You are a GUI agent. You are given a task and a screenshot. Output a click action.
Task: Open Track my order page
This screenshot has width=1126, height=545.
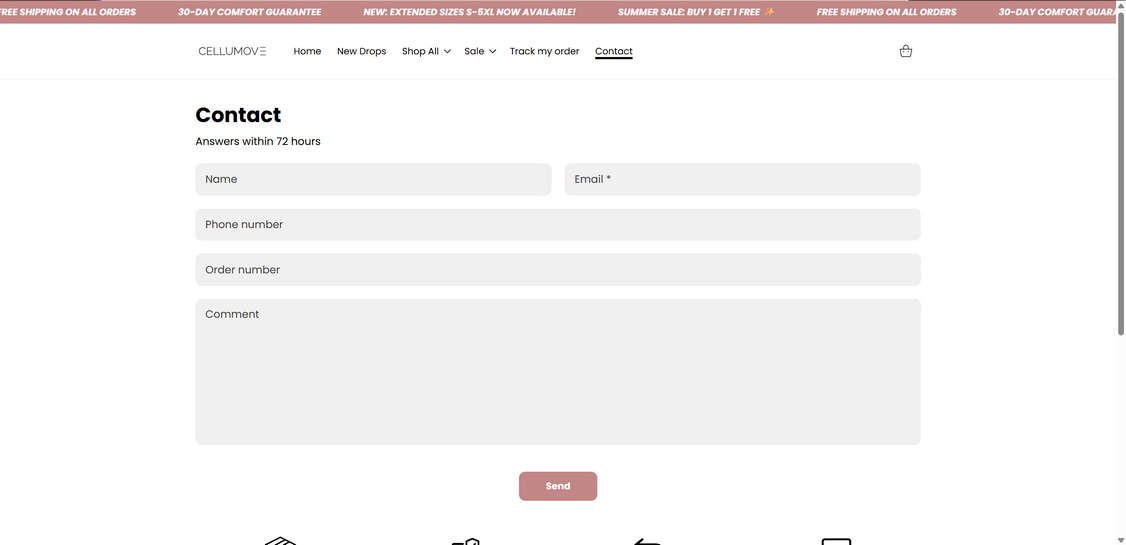tap(544, 51)
